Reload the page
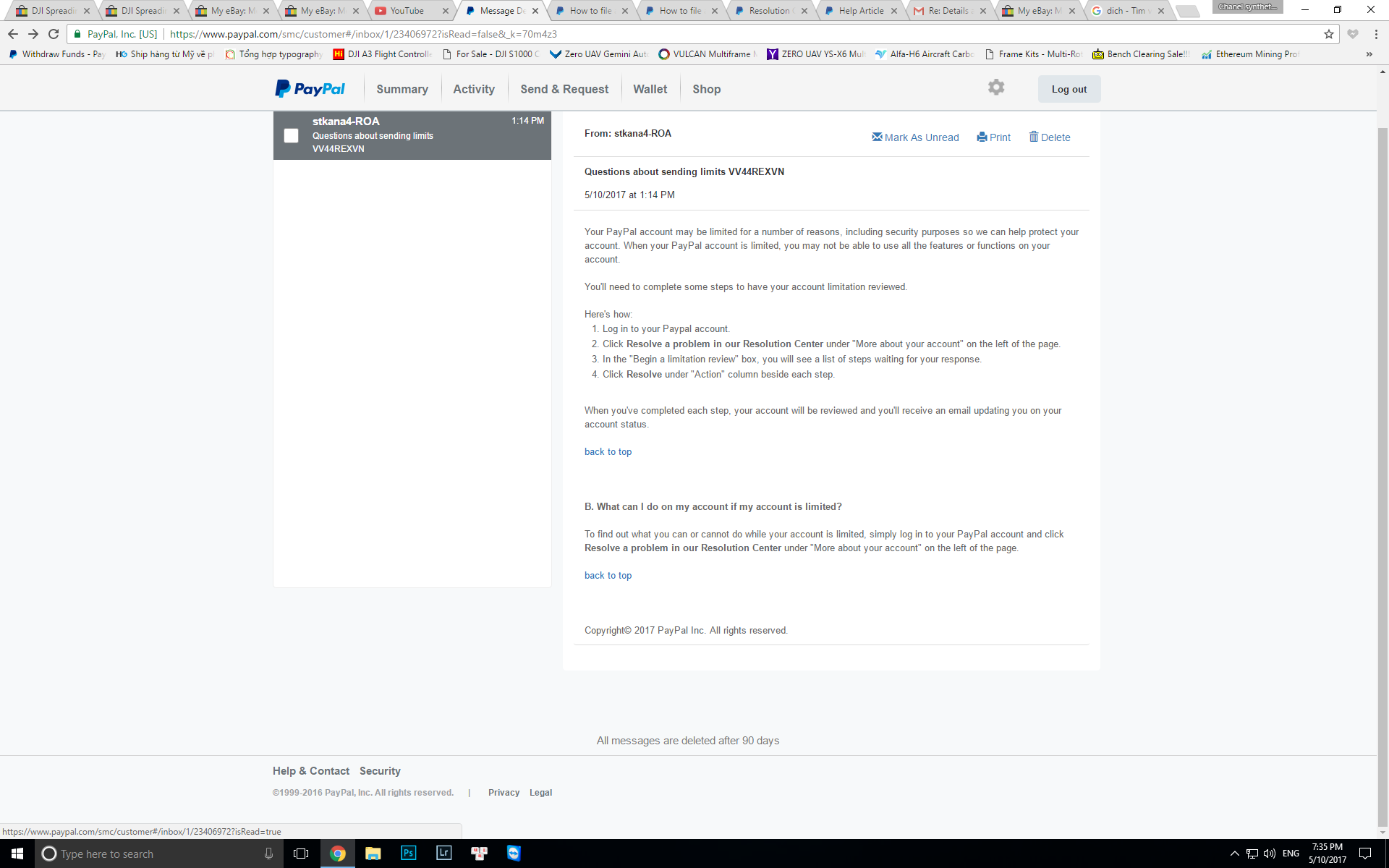This screenshot has height=868, width=1389. click(x=54, y=34)
